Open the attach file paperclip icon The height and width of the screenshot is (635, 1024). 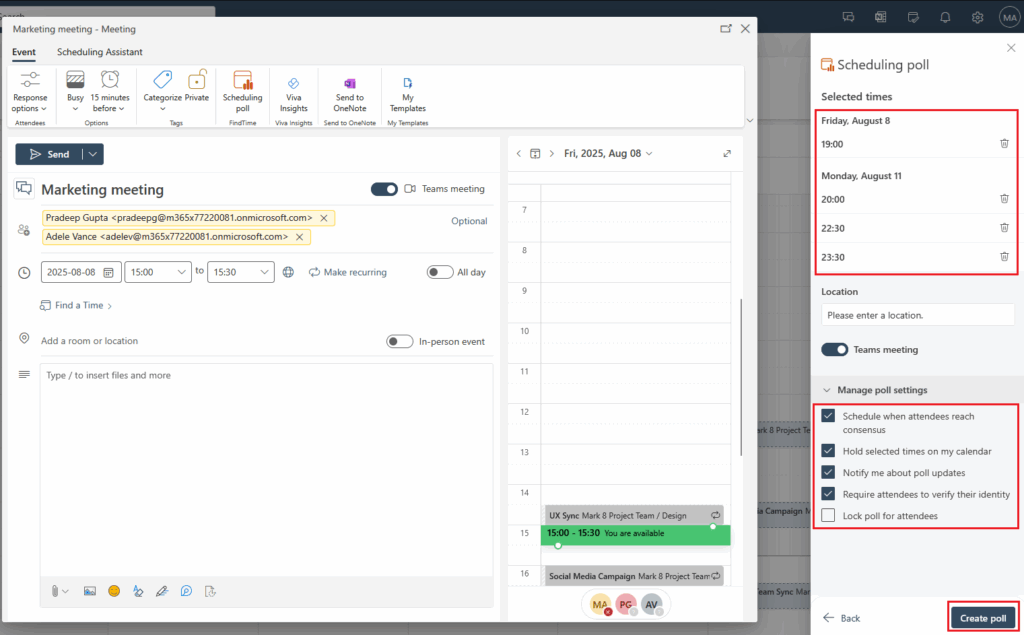[x=57, y=591]
